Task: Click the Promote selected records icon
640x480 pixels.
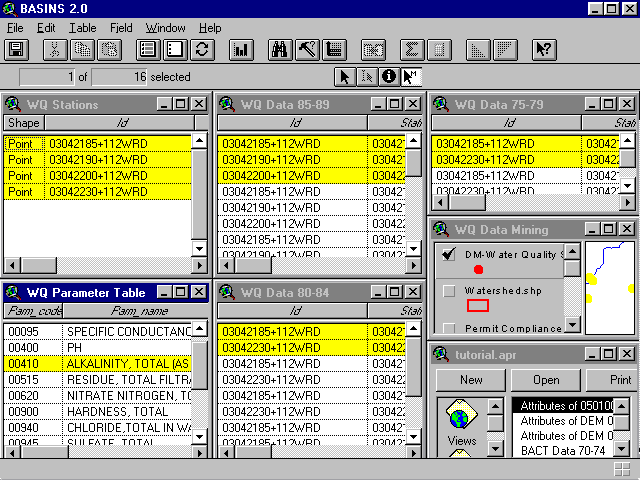Action: click(x=334, y=50)
